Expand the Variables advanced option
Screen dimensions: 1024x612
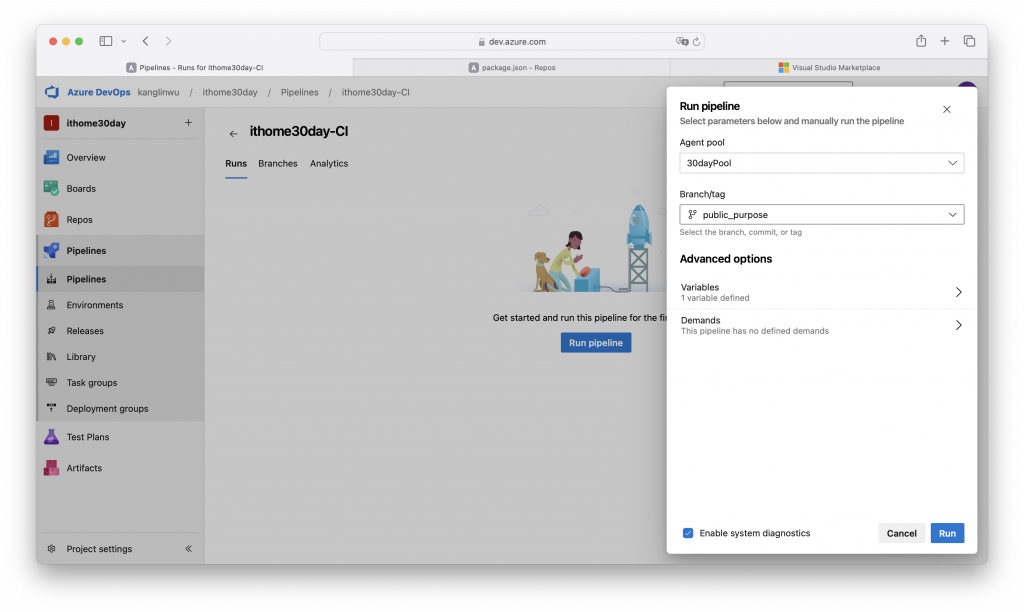tap(822, 292)
